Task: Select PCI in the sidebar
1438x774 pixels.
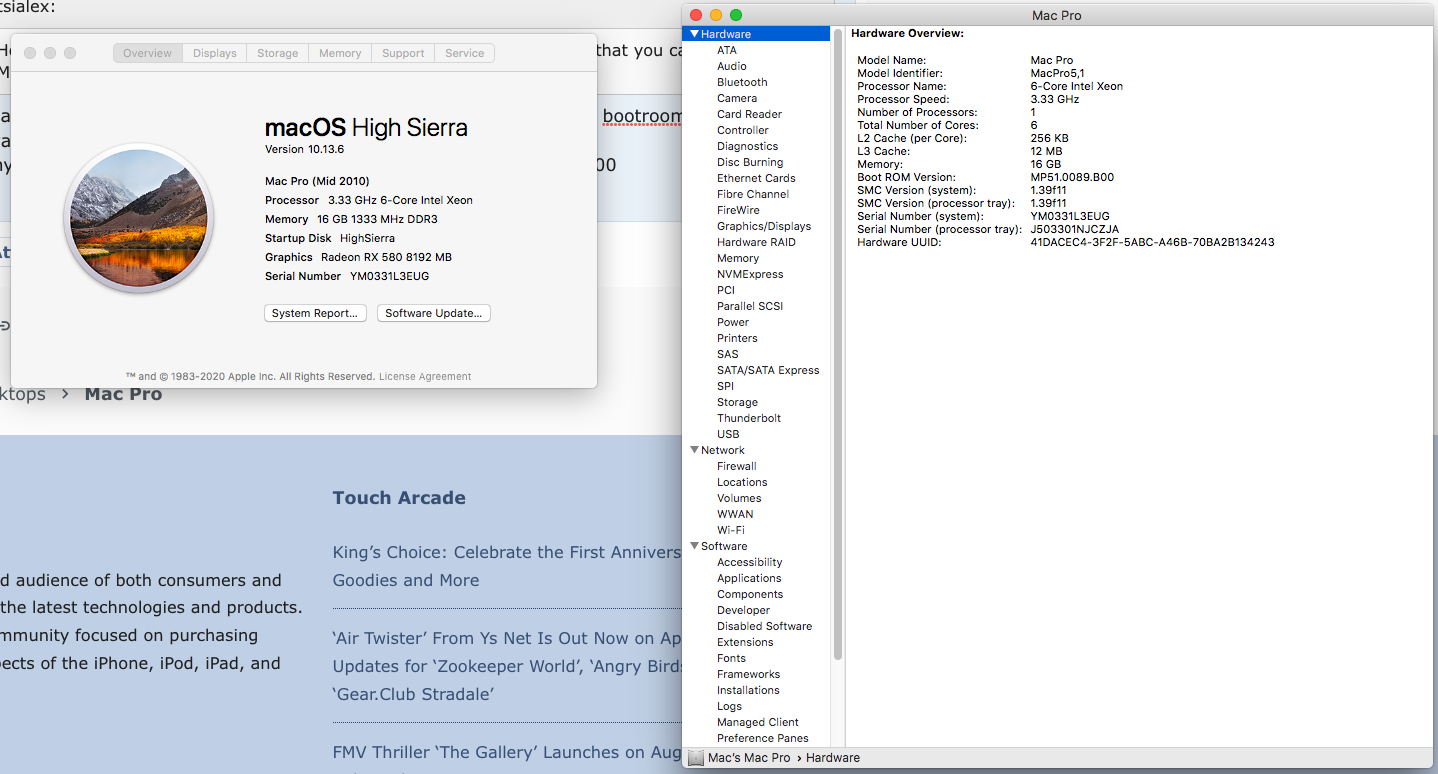Action: [x=726, y=290]
